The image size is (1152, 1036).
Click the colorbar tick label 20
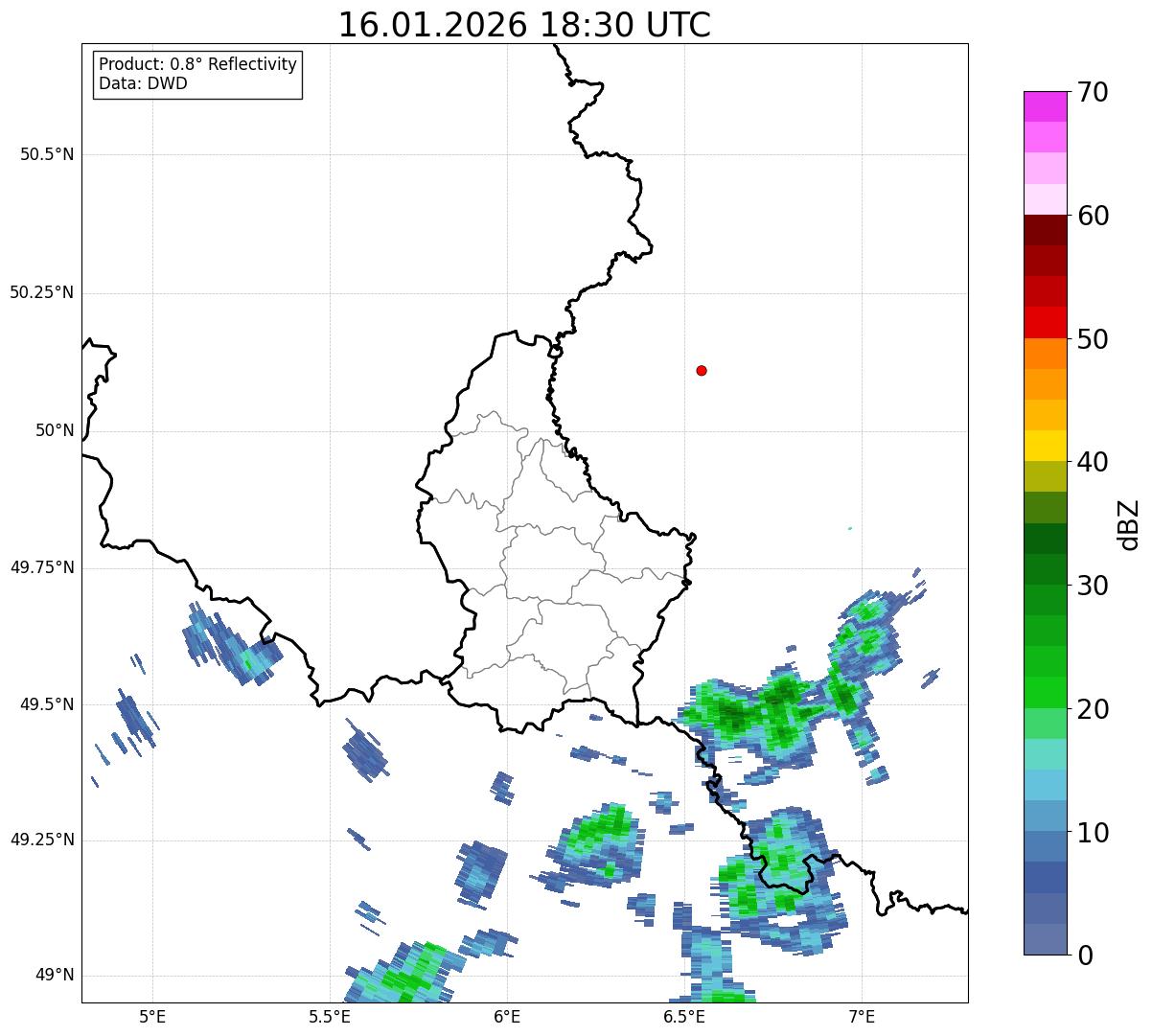(x=1093, y=709)
